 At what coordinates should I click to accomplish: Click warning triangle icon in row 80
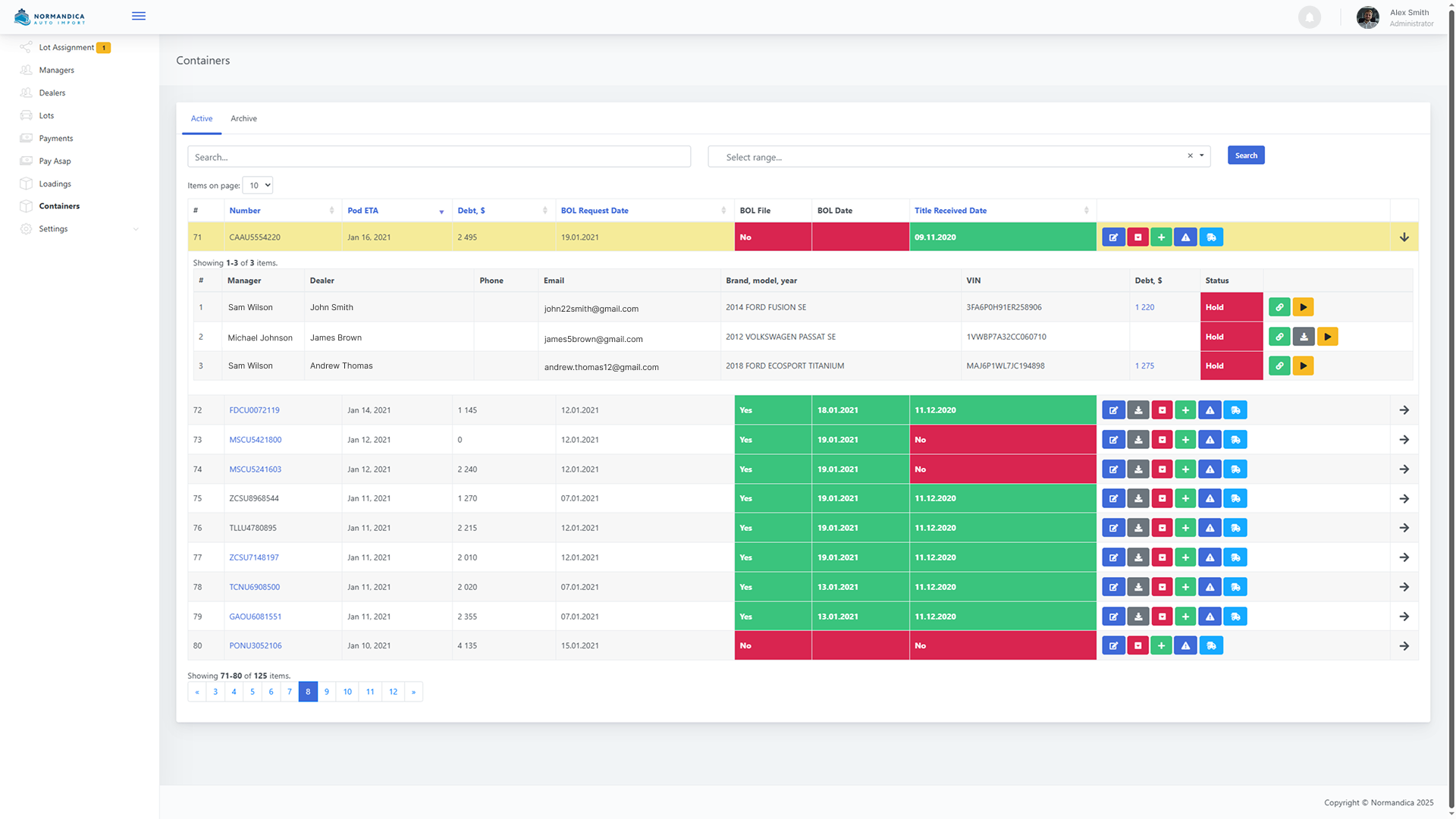pos(1185,646)
